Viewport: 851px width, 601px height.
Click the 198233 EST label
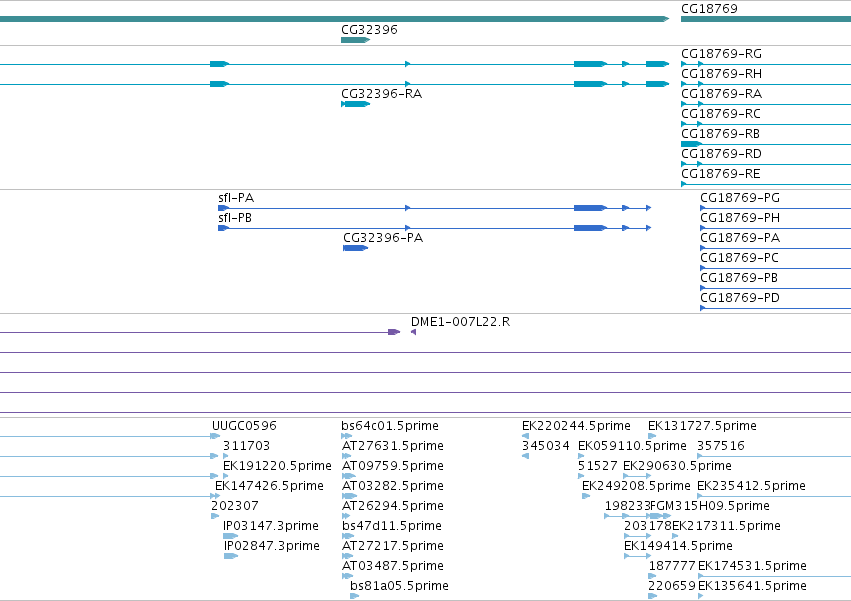[x=627, y=506]
